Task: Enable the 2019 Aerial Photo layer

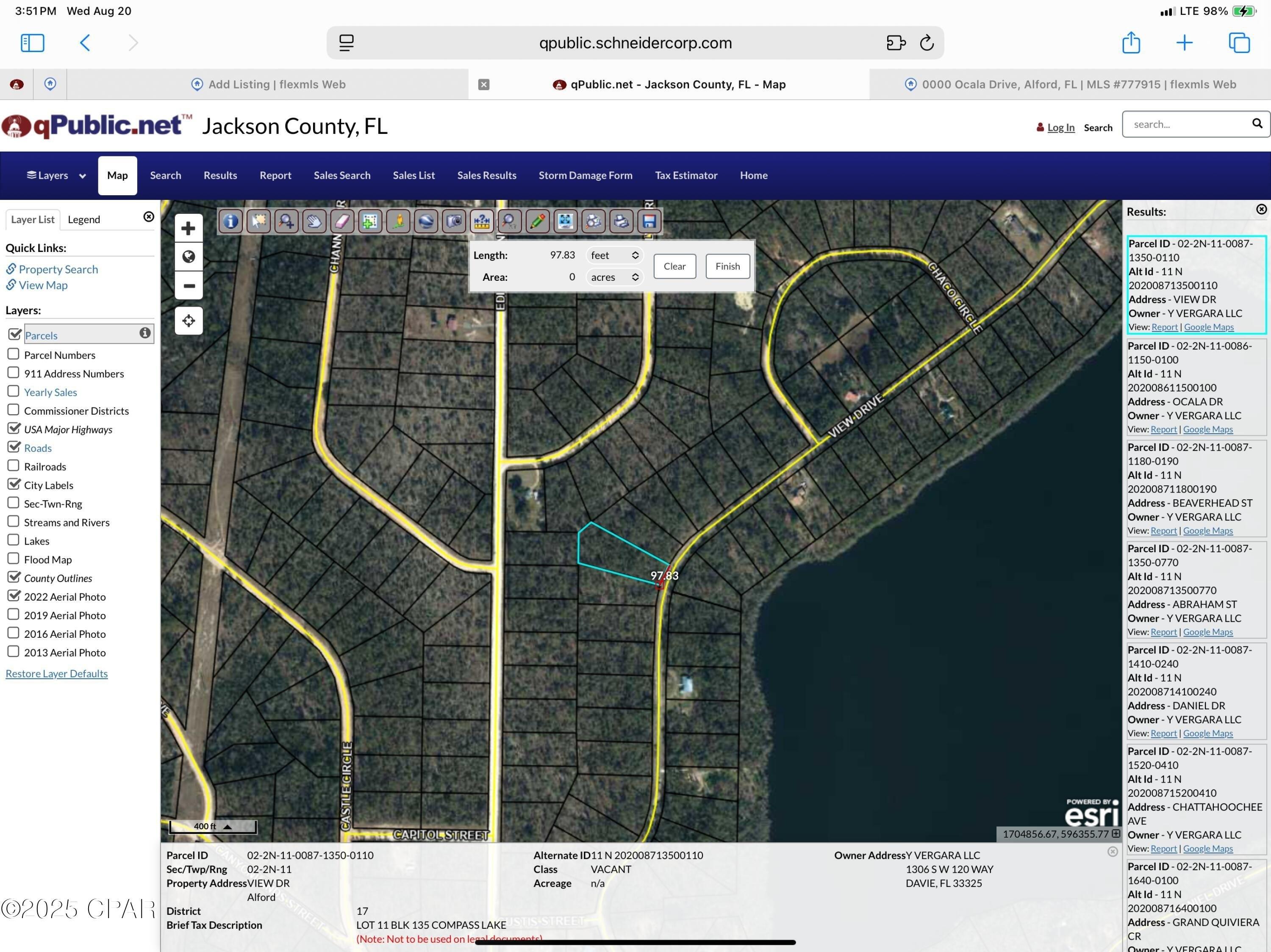Action: (13, 614)
